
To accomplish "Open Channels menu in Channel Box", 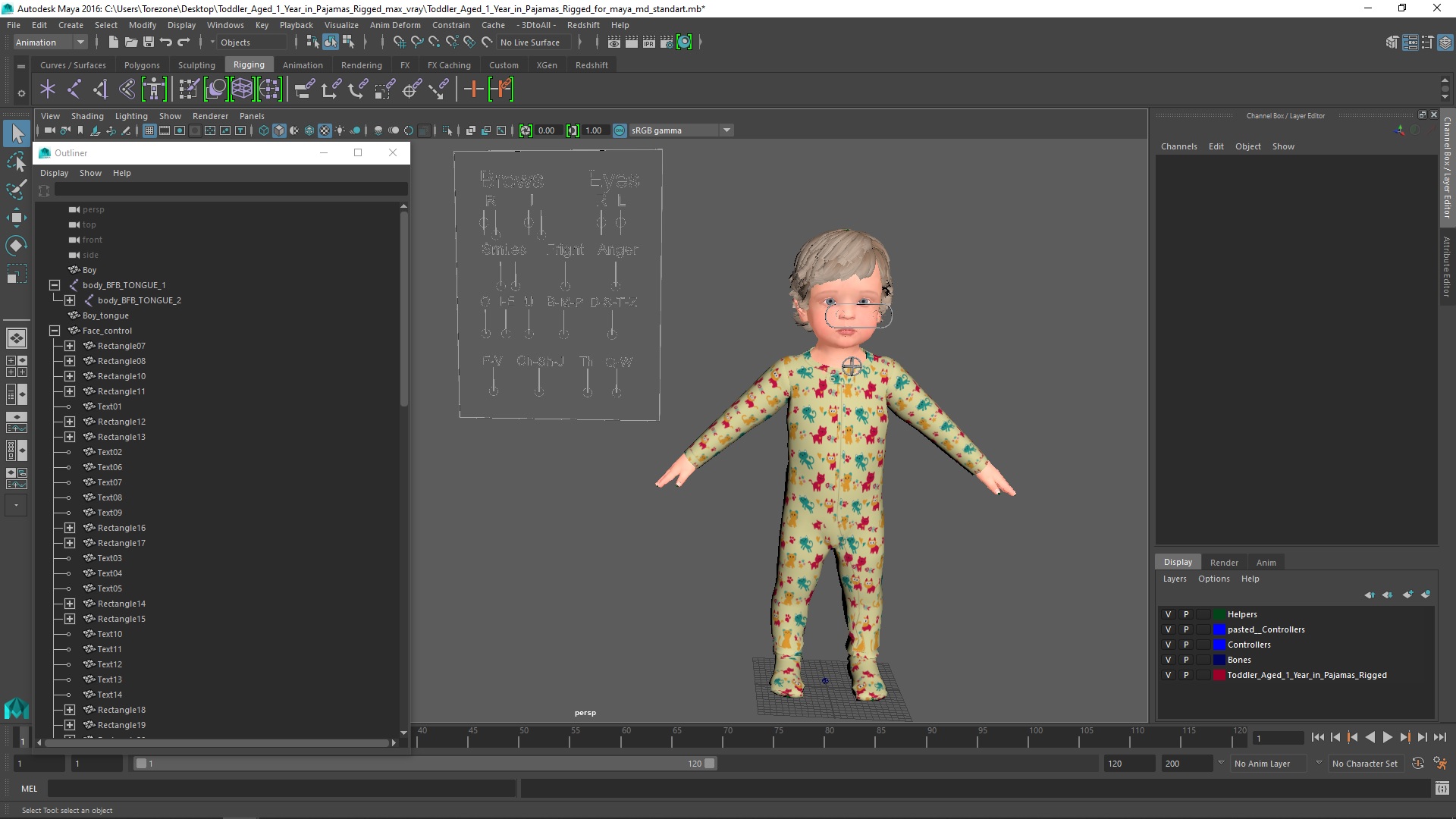I will 1178,146.
